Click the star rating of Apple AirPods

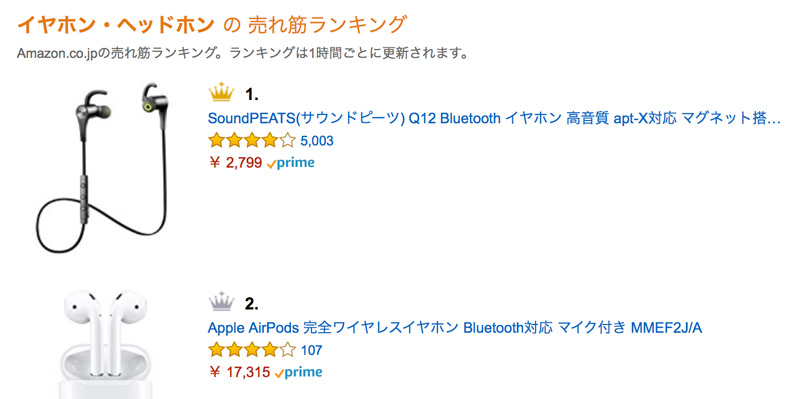[x=252, y=350]
